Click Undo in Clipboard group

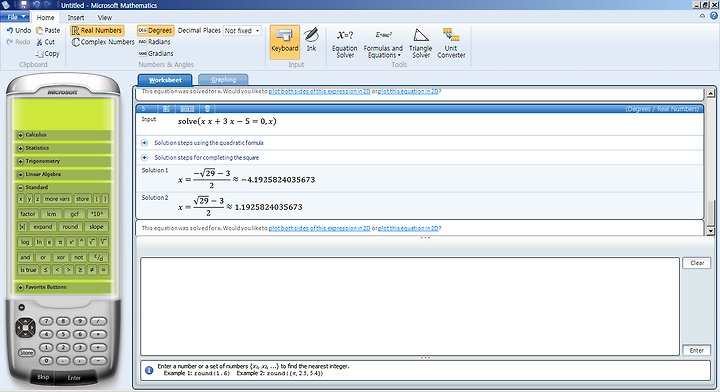coord(19,30)
